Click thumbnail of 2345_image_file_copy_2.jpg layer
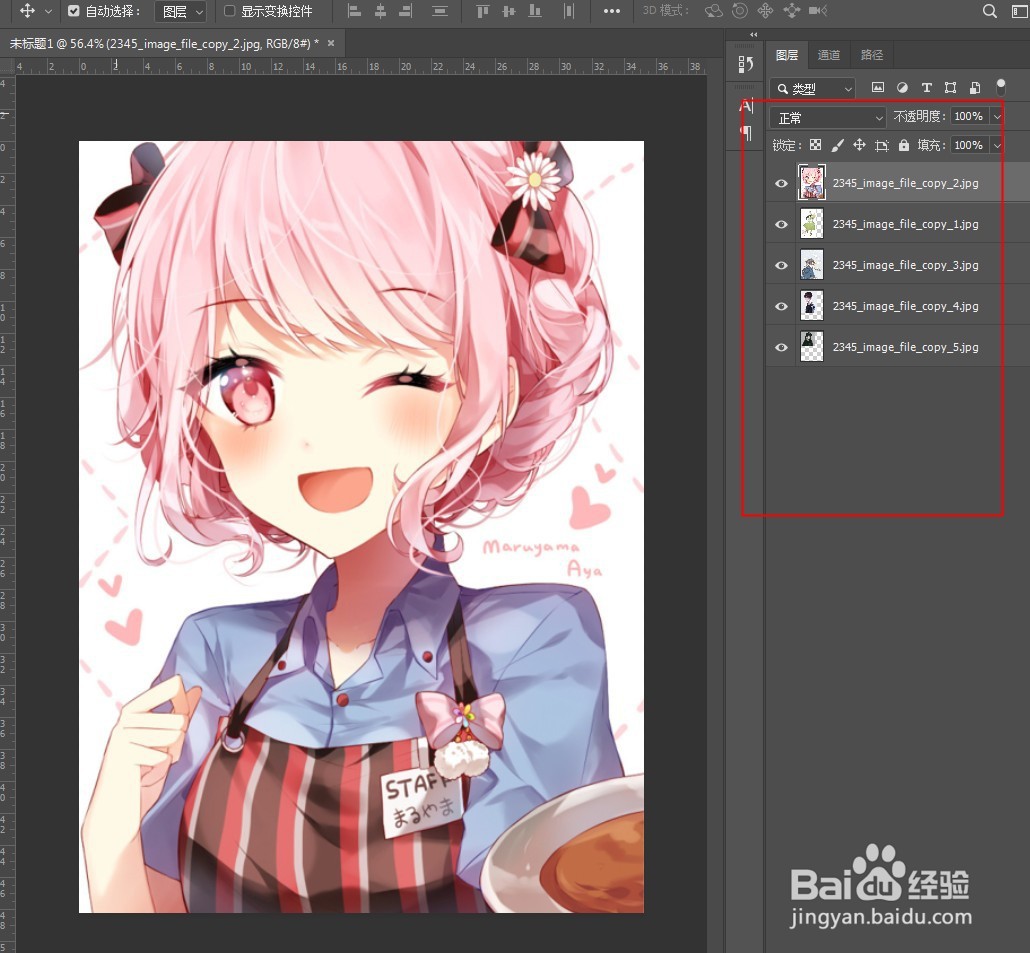The width and height of the screenshot is (1030, 953). (811, 183)
